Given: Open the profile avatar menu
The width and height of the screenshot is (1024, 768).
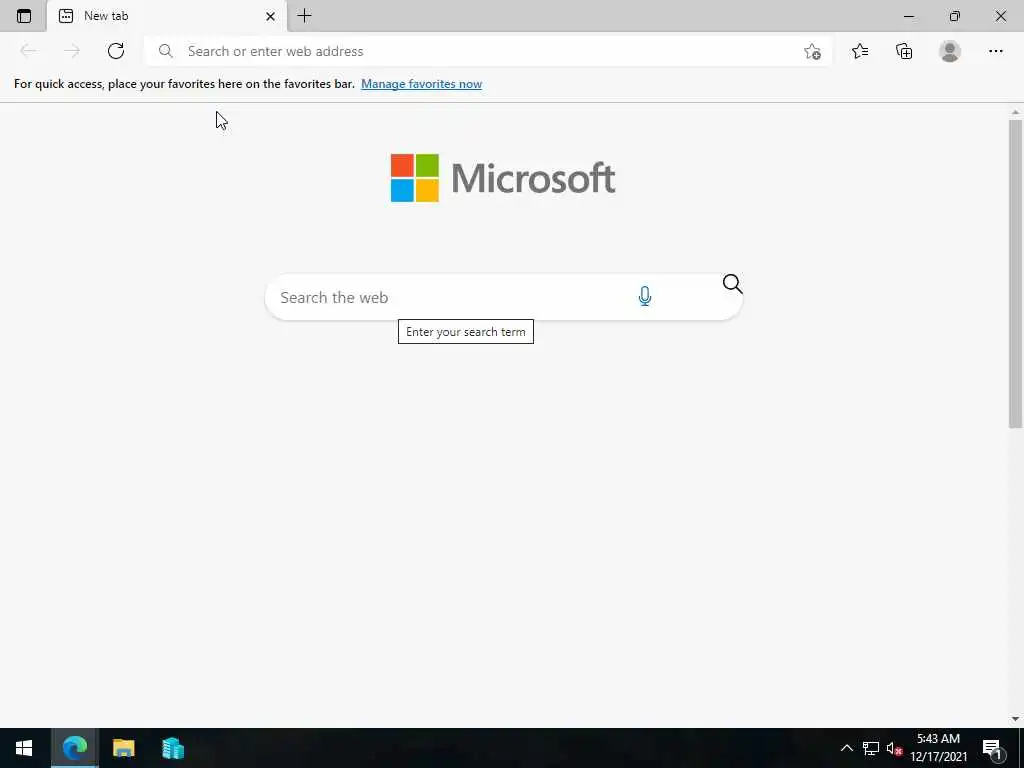Looking at the screenshot, I should click(x=950, y=51).
